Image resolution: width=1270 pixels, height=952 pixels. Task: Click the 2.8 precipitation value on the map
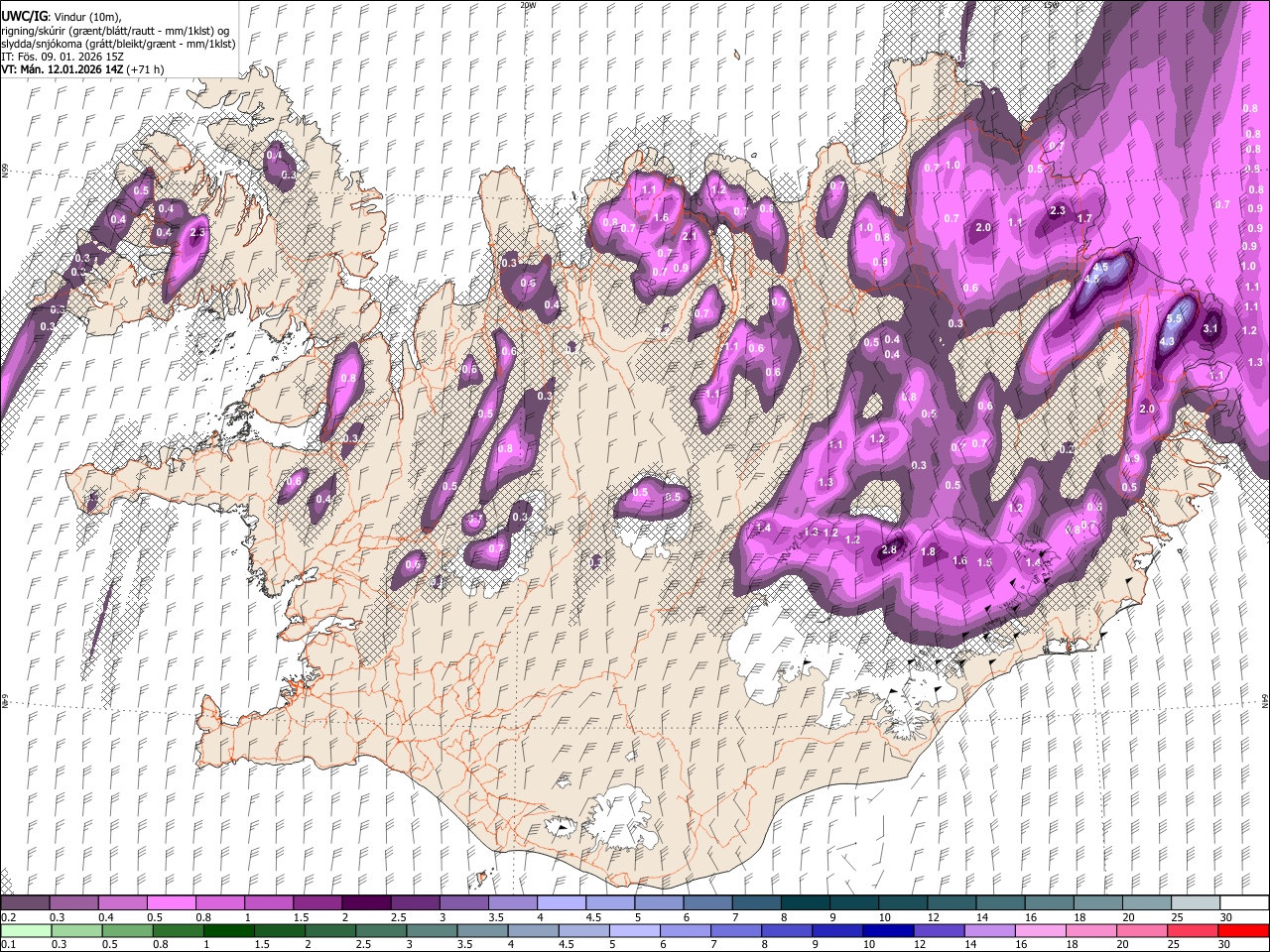coord(889,549)
